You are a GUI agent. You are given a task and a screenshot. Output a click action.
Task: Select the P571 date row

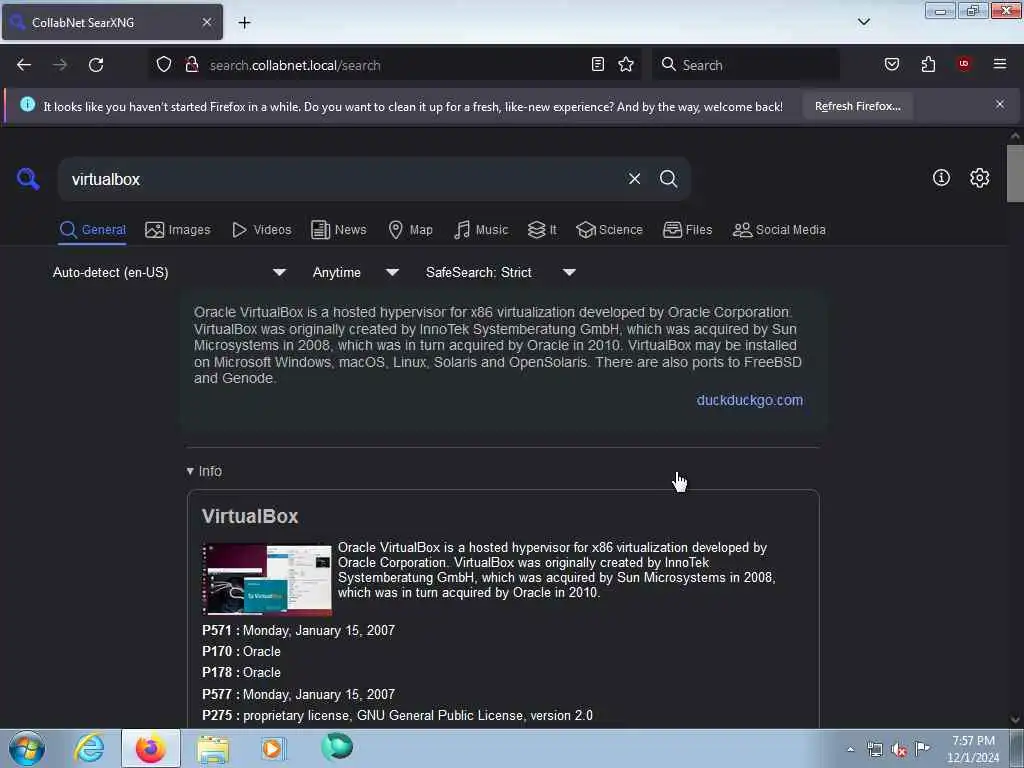(298, 630)
